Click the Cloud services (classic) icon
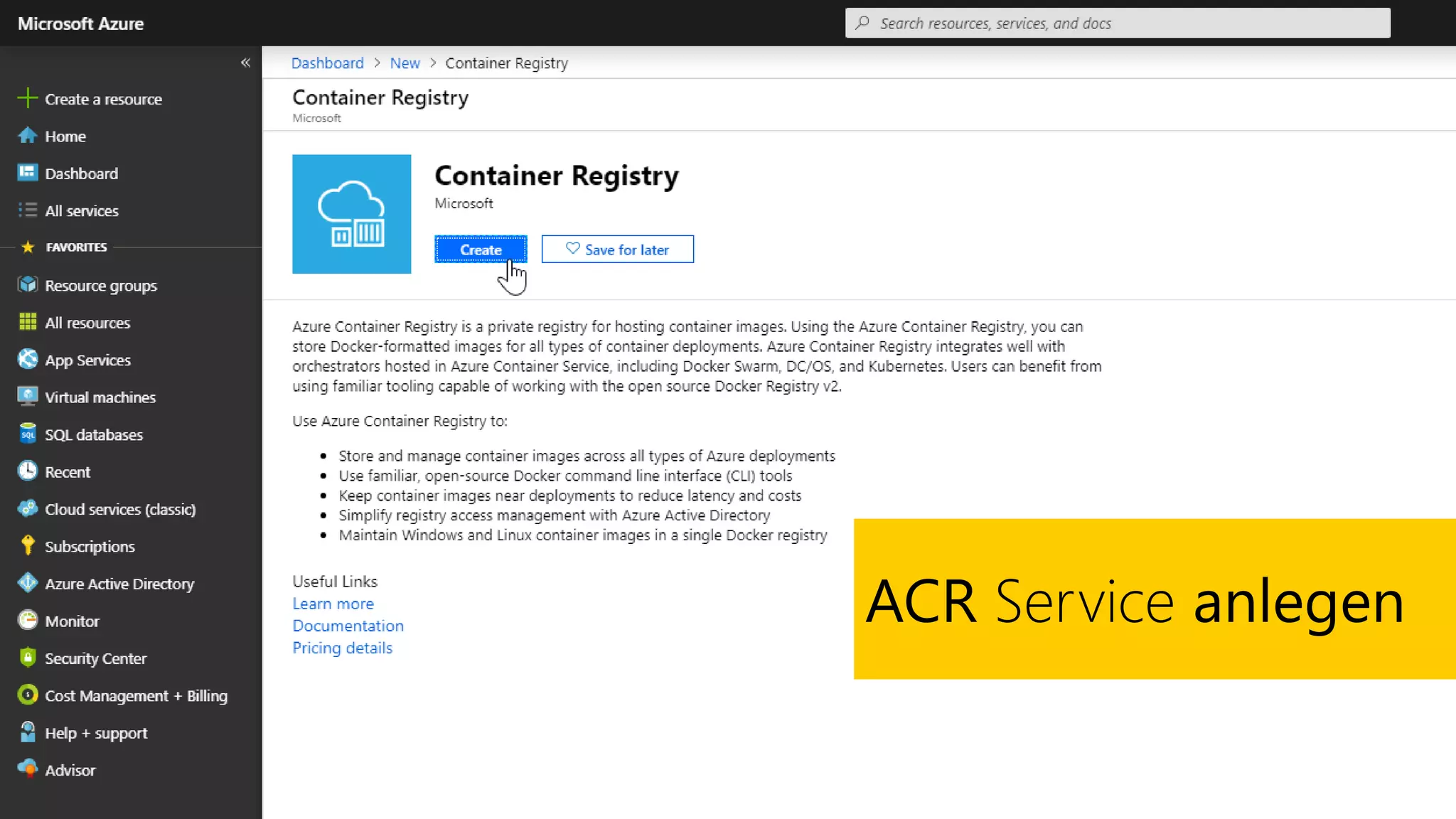The width and height of the screenshot is (1456, 819). 27,508
